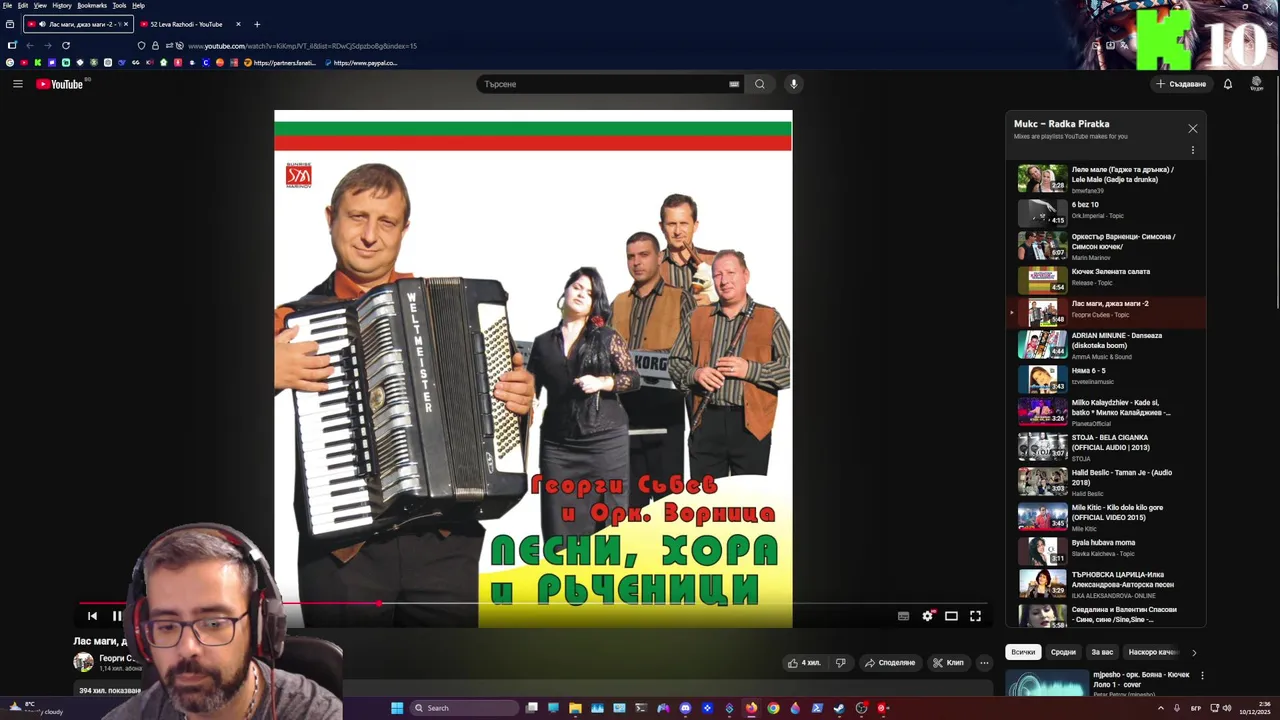Open mjpesho орк. Бояна Кючек thumbnail
Viewport: 1280px width, 720px height.
click(x=1047, y=683)
